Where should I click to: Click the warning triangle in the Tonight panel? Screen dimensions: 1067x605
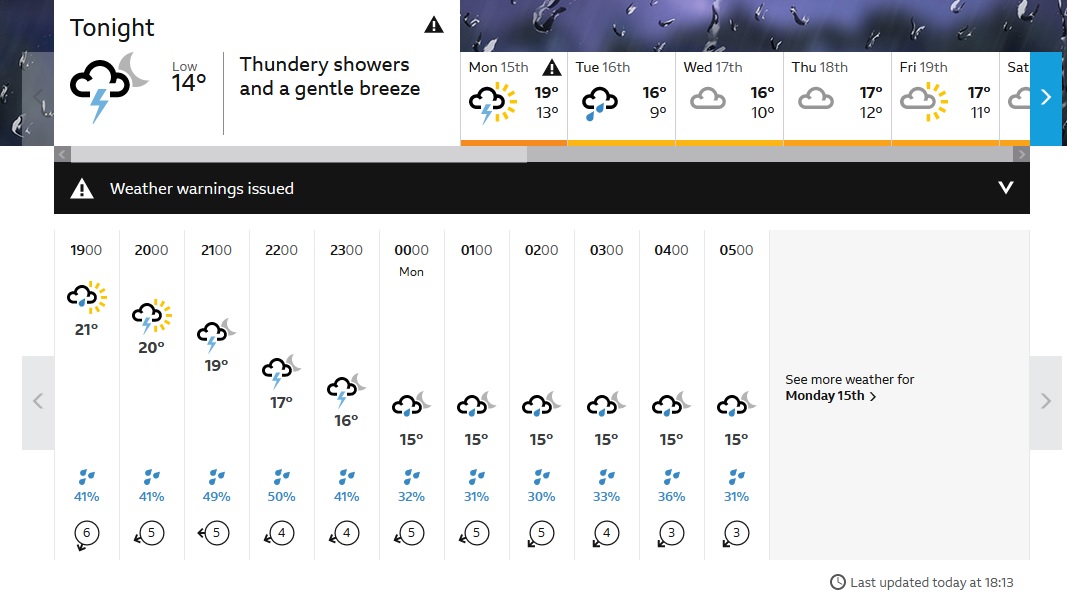pyautogui.click(x=433, y=25)
